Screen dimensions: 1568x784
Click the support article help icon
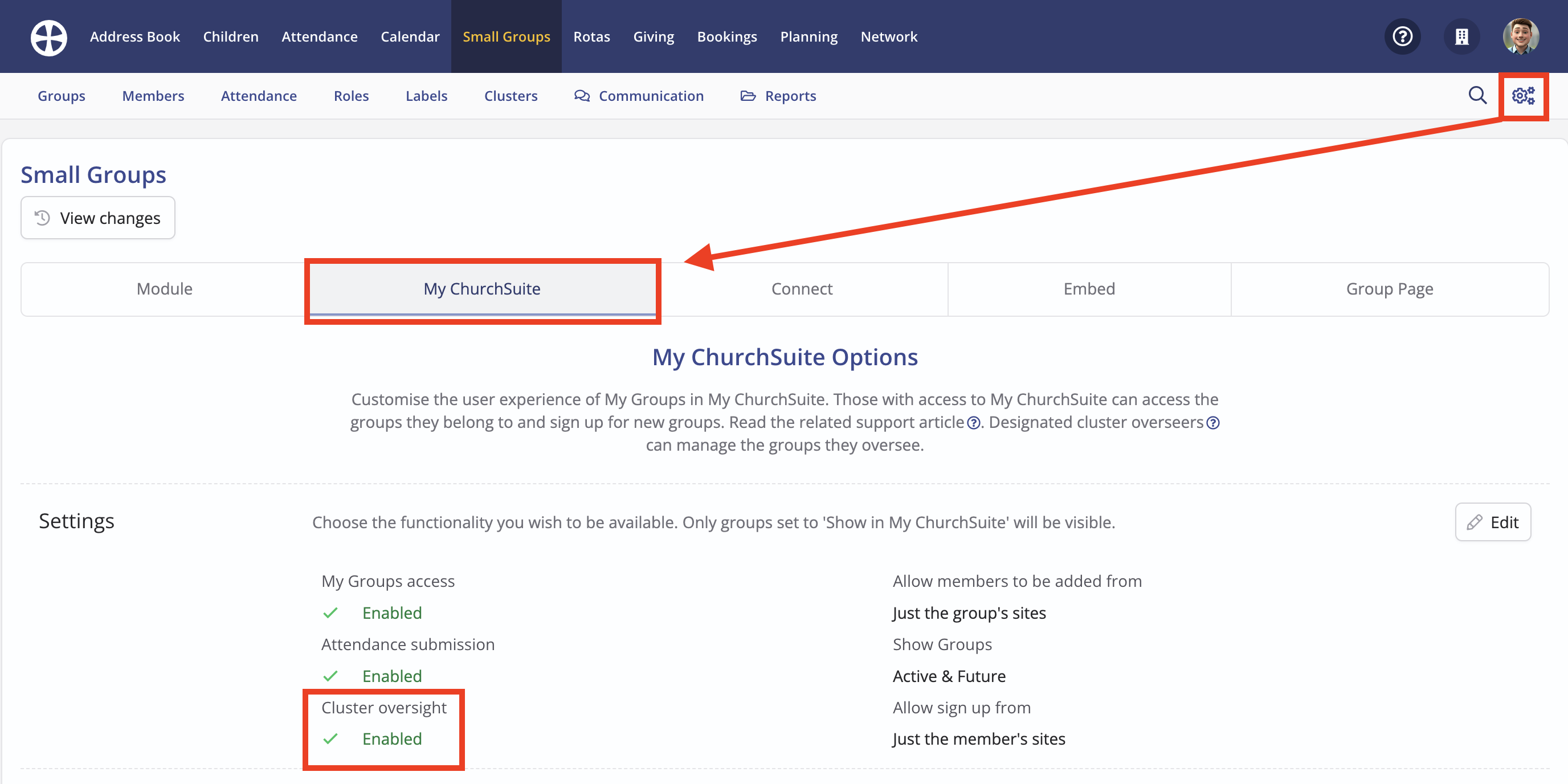coord(973,423)
